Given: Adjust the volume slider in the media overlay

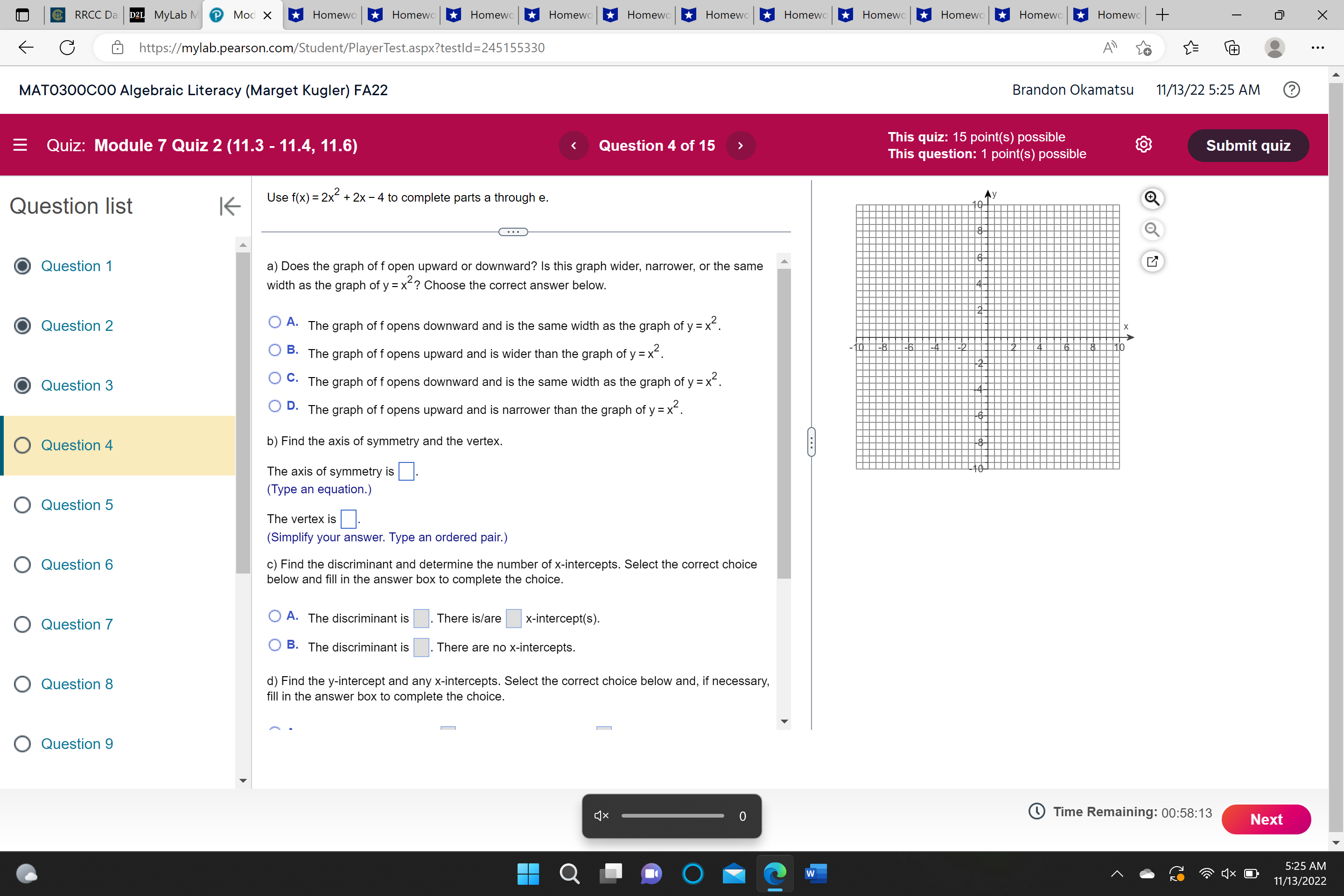Looking at the screenshot, I should click(x=672, y=816).
